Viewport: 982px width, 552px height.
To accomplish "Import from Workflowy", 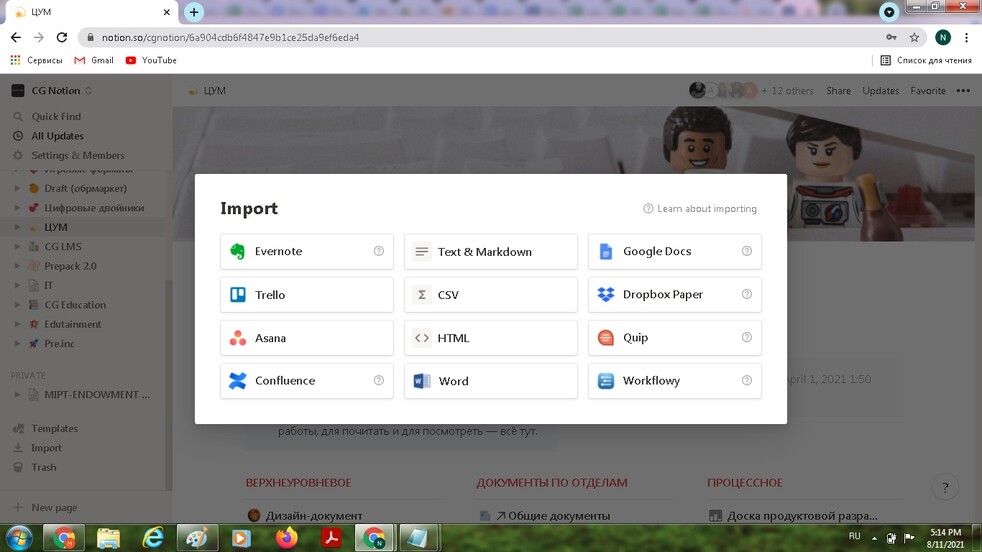I will 674,380.
